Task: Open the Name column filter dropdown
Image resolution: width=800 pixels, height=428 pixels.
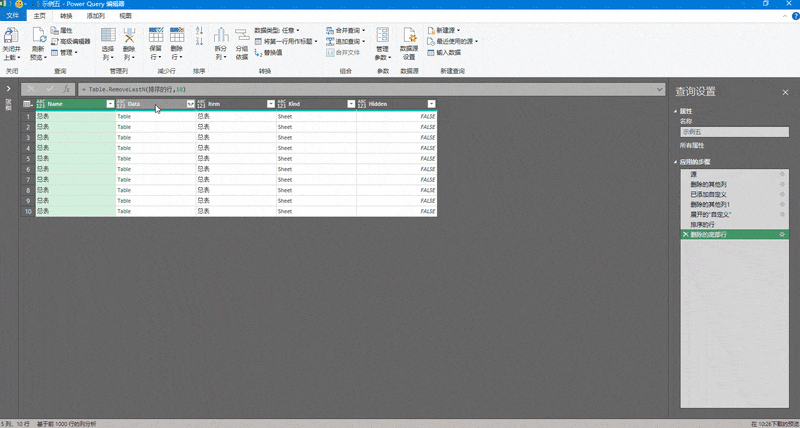Action: (x=109, y=104)
